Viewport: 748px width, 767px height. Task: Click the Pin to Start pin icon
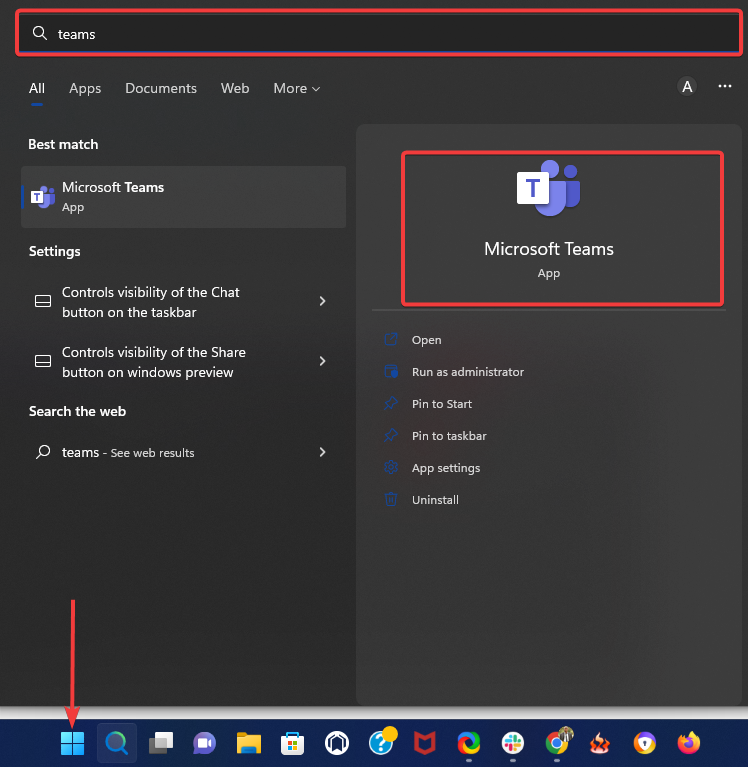click(x=391, y=404)
